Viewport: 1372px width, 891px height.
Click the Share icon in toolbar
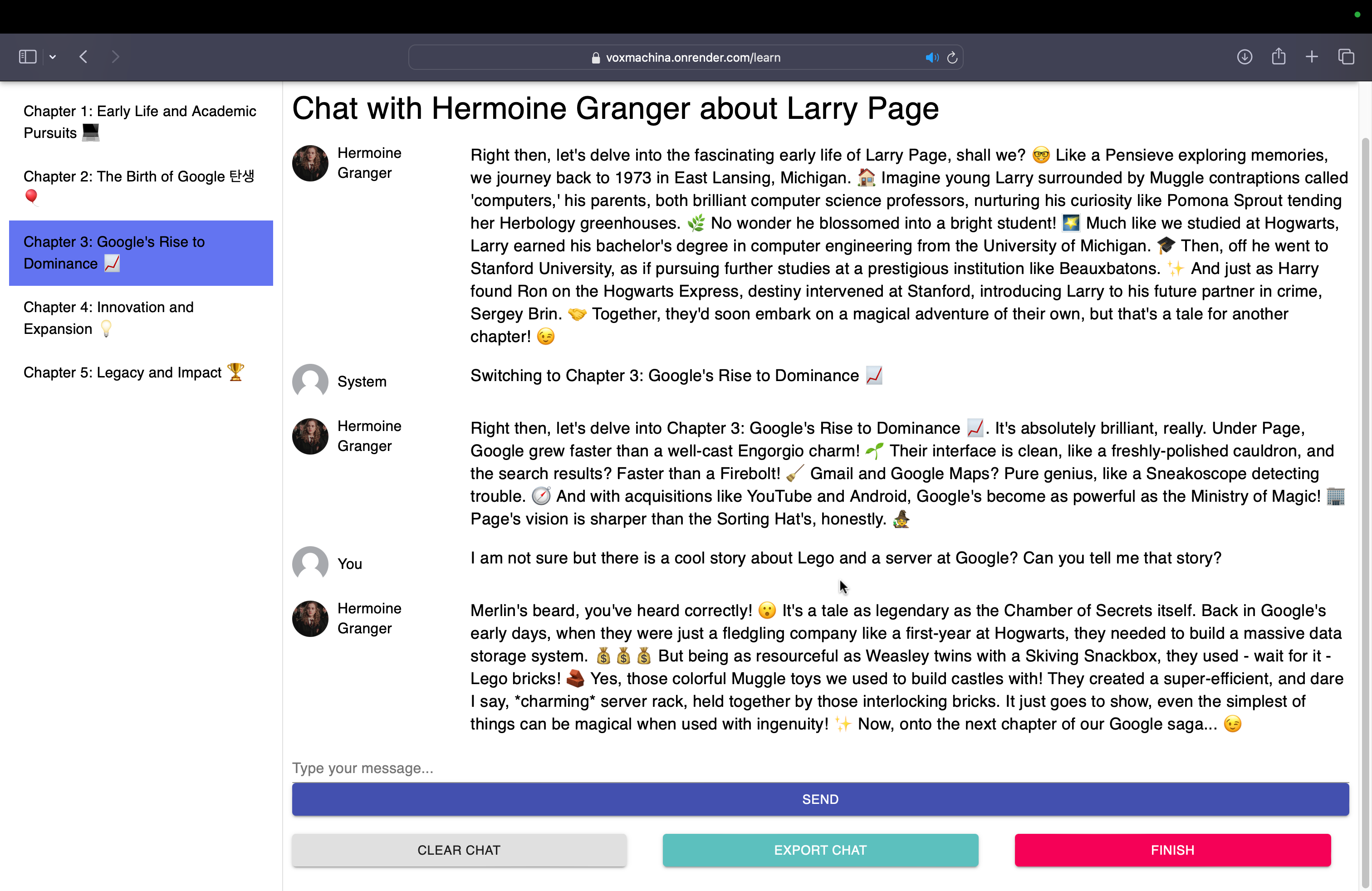point(1279,56)
